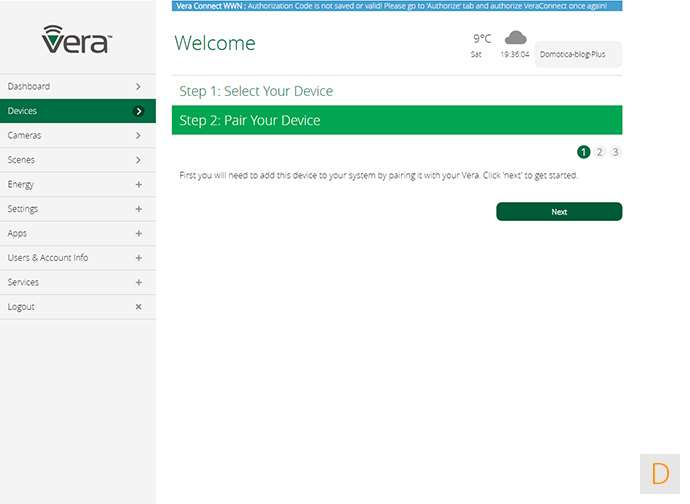
Task: Jump to wizard step 2 circle
Action: (599, 152)
